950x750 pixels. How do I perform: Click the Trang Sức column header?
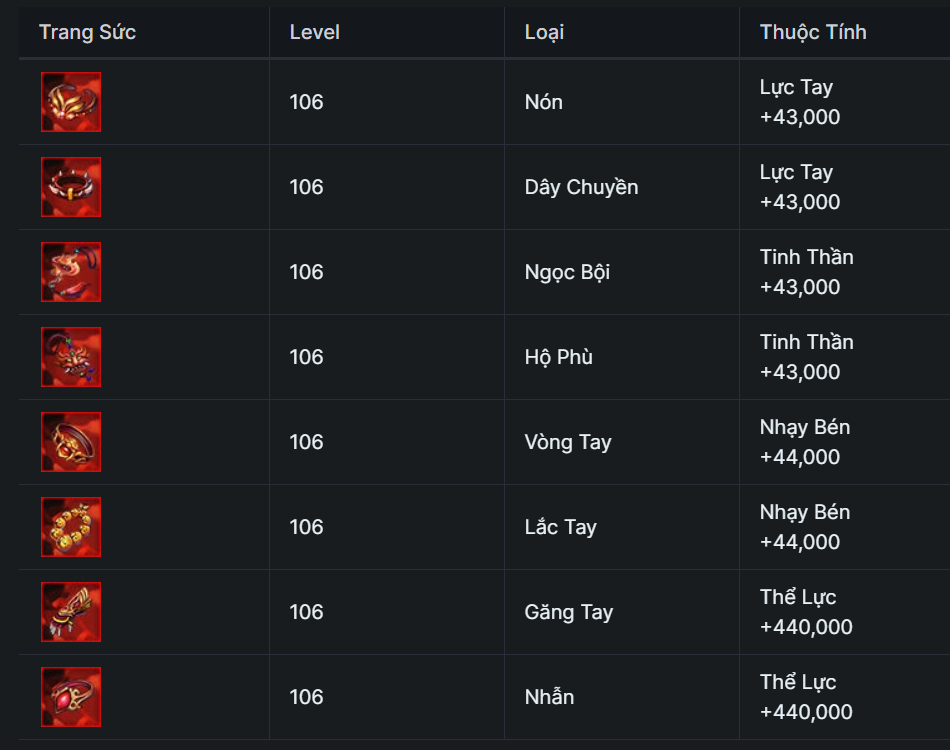pos(88,32)
